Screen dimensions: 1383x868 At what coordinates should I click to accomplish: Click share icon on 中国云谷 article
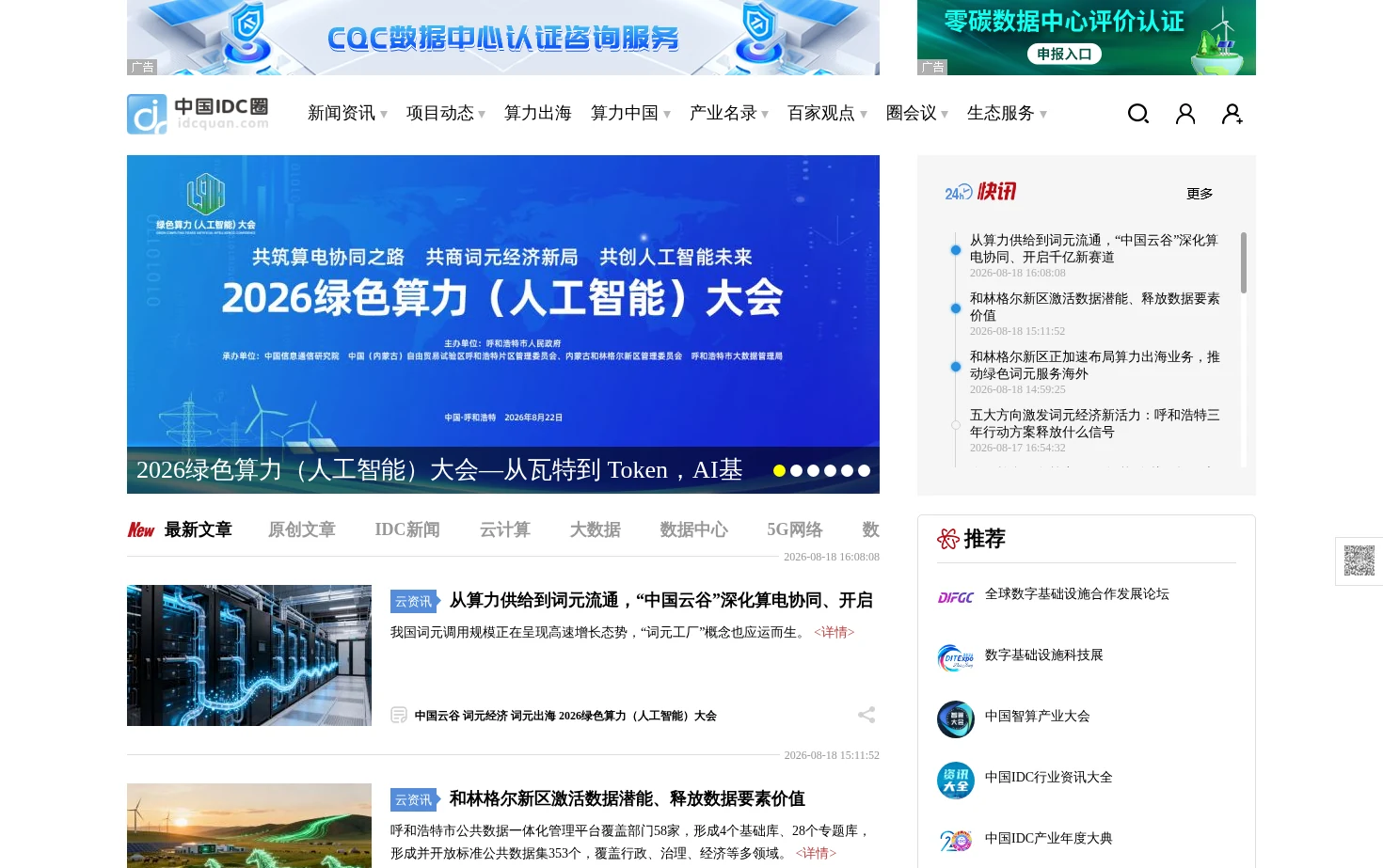pyautogui.click(x=866, y=715)
